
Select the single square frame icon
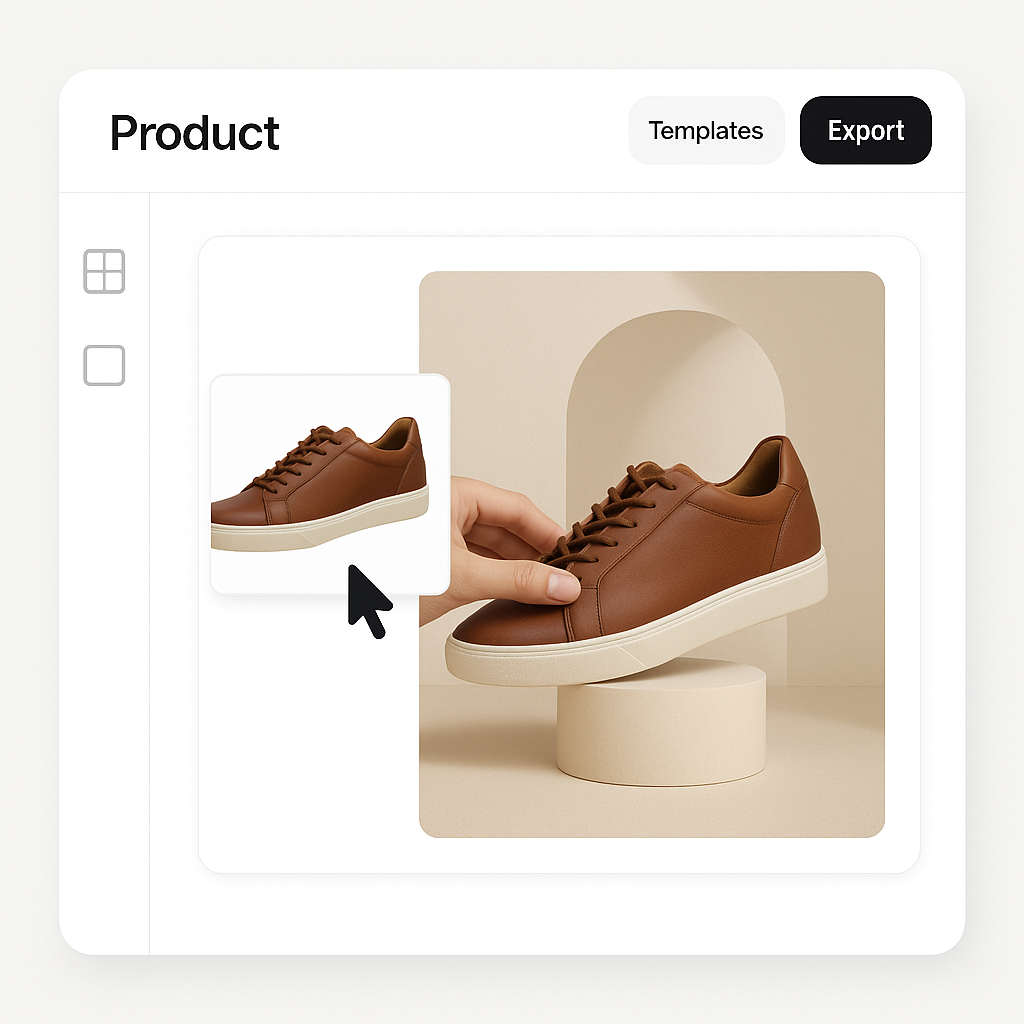[104, 366]
